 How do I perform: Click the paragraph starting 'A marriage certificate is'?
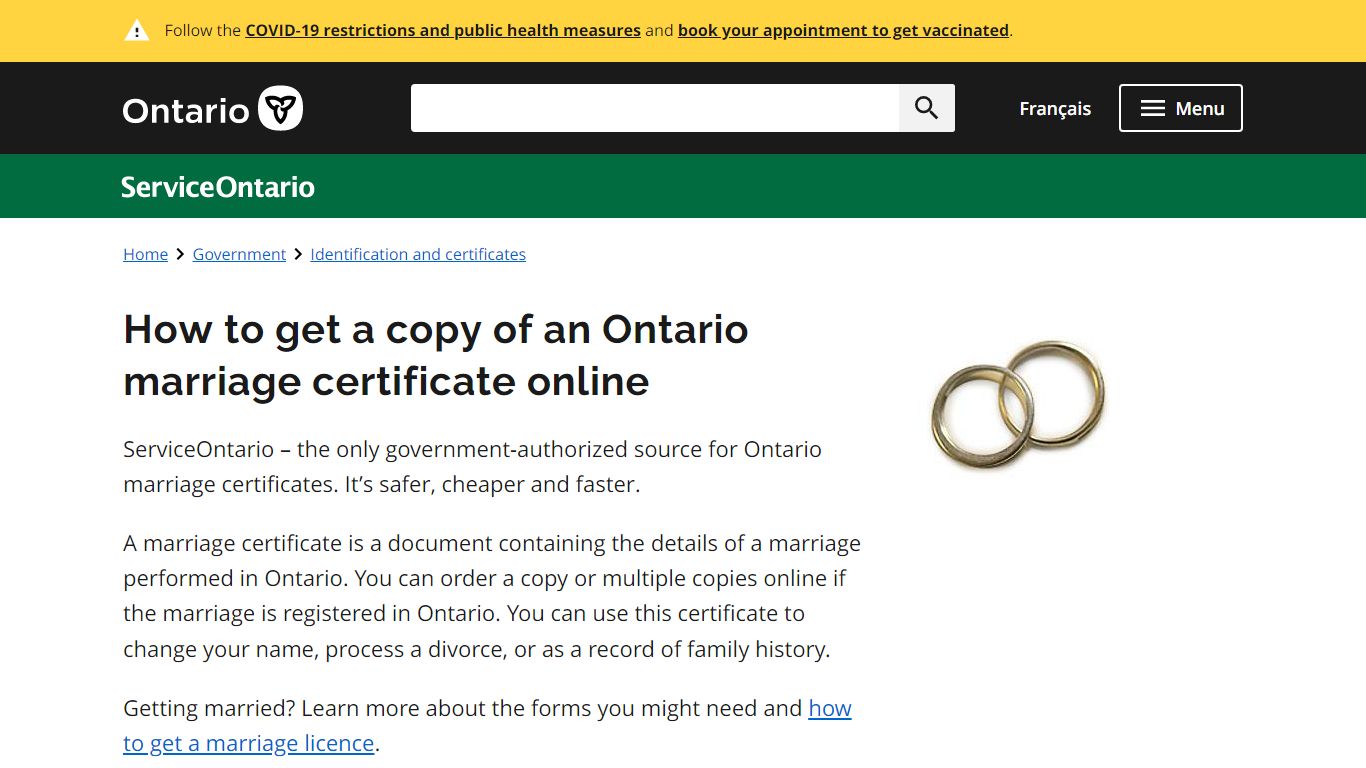click(x=492, y=596)
